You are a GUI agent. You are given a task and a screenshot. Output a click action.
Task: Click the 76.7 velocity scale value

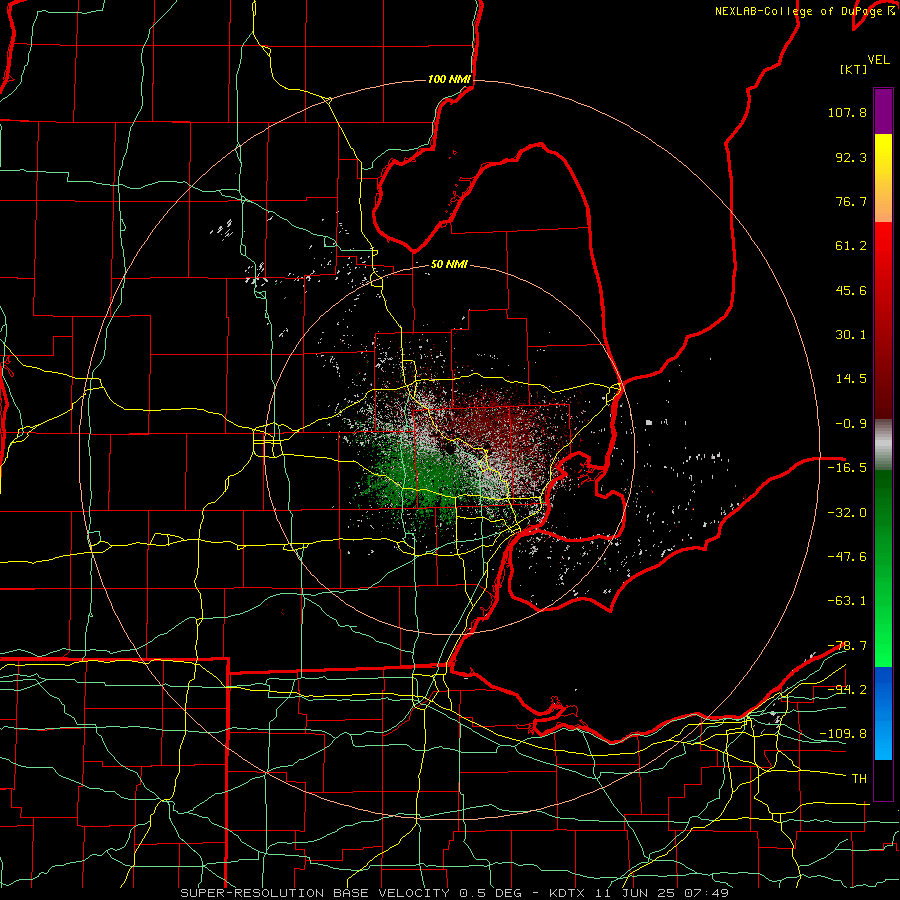(x=851, y=201)
